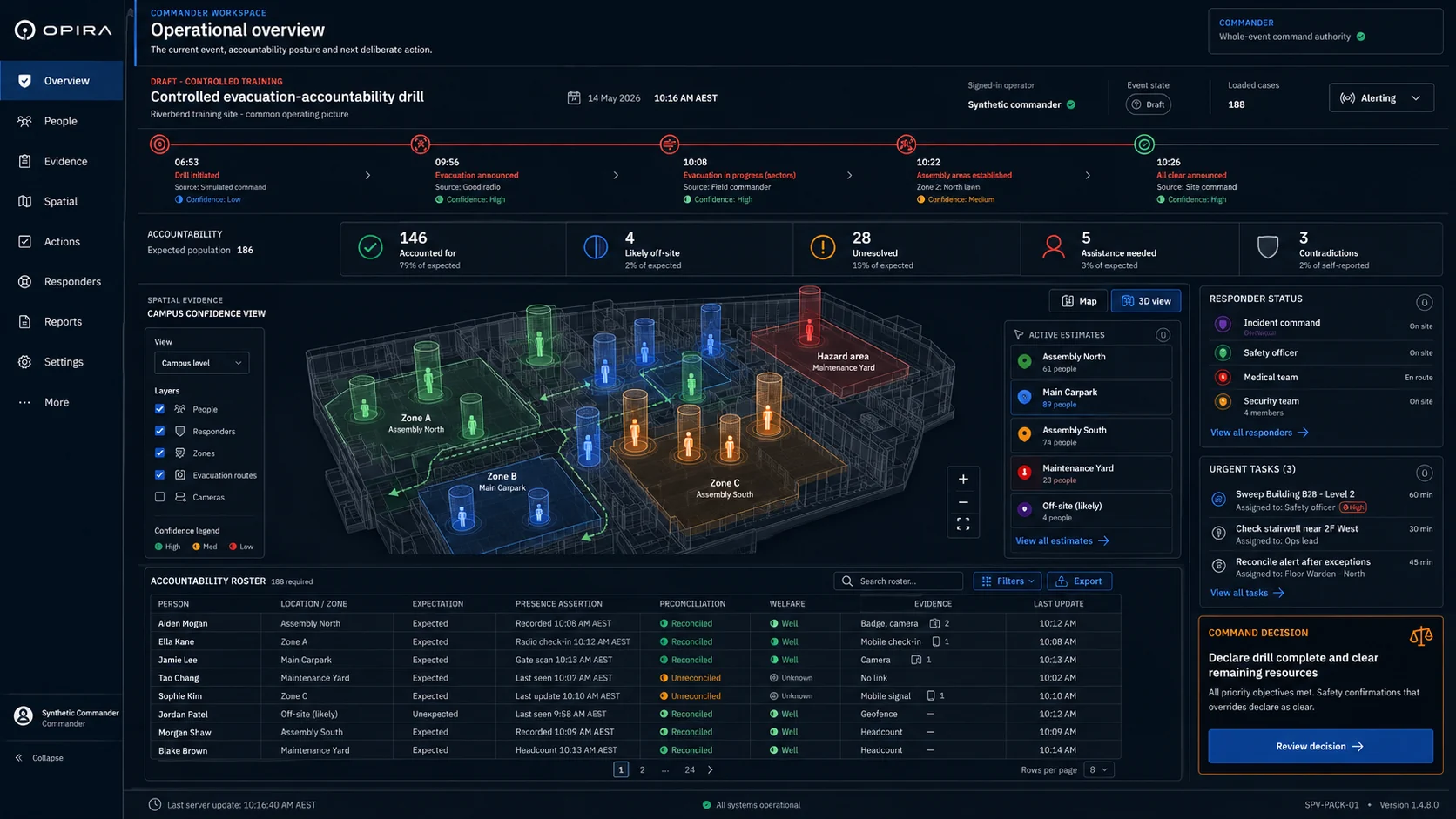The image size is (1456, 819).
Task: Click the Medical team status icon
Action: 1223,377
